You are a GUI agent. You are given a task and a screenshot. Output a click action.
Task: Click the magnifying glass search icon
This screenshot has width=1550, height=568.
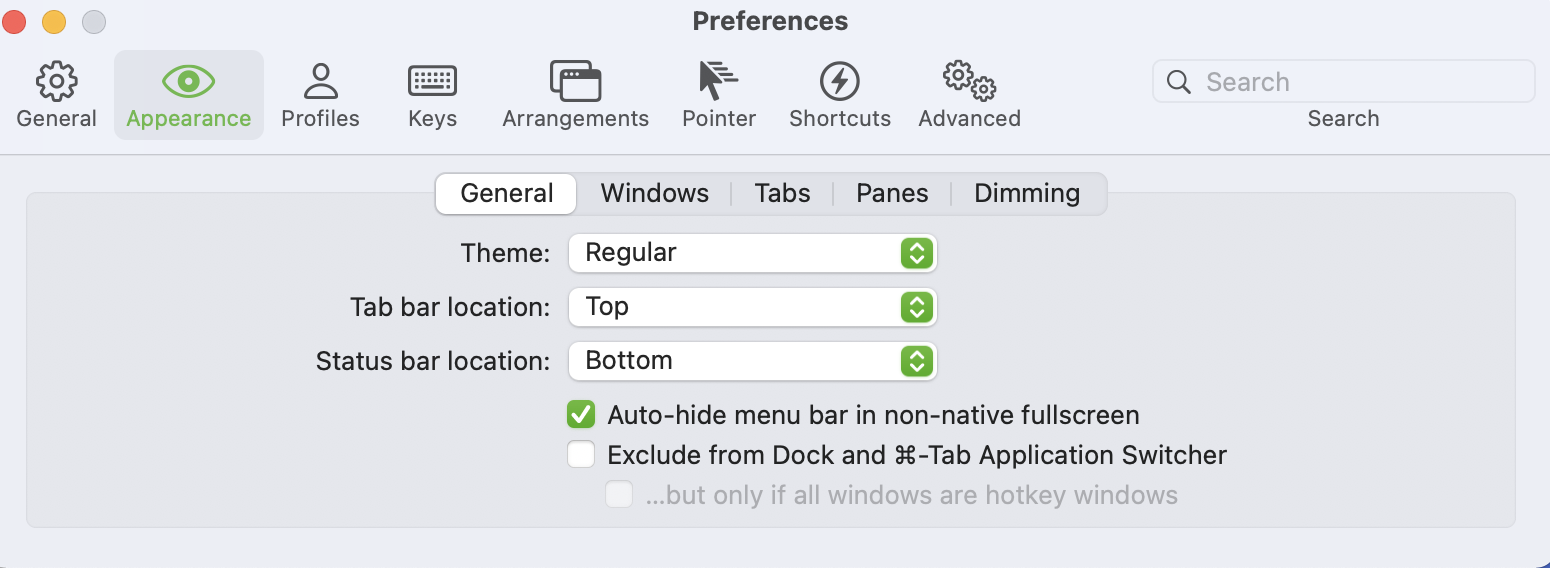point(1179,82)
